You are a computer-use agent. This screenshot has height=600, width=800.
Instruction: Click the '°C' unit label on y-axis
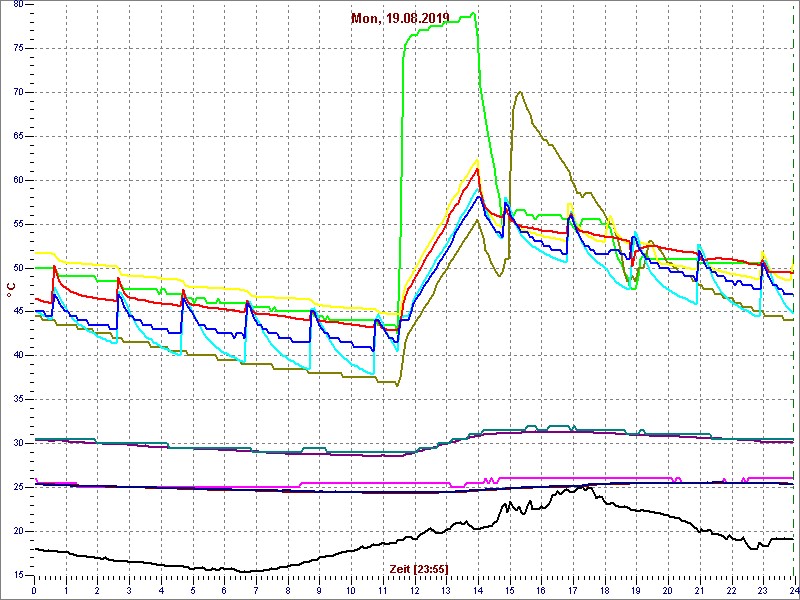pyautogui.click(x=11, y=289)
